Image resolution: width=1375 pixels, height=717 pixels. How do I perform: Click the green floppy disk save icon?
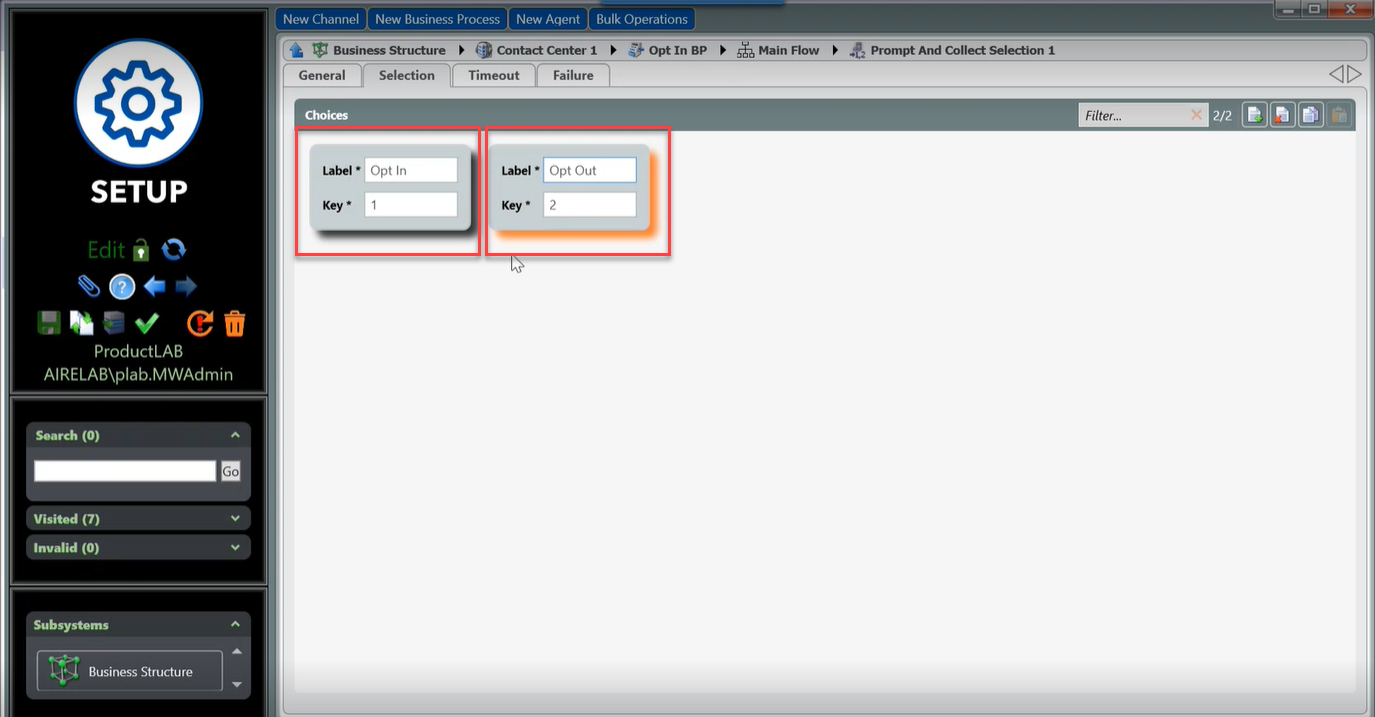click(48, 323)
